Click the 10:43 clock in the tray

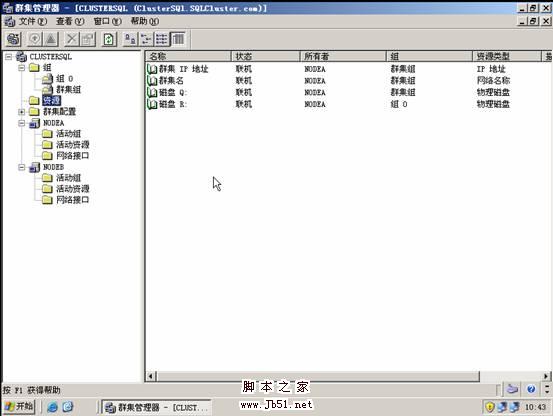(x=536, y=408)
